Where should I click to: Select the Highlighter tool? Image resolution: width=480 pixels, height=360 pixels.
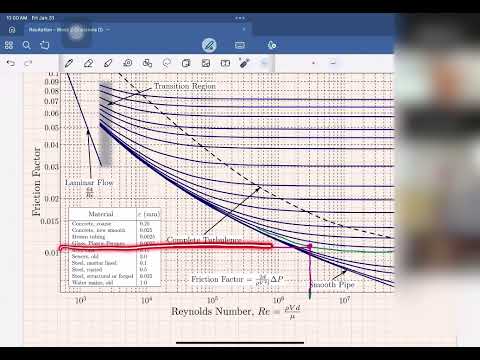coord(108,63)
